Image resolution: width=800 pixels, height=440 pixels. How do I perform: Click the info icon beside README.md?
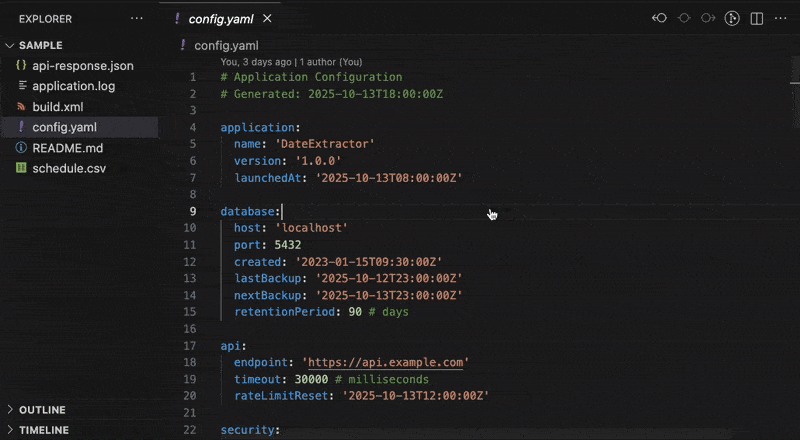[21, 148]
